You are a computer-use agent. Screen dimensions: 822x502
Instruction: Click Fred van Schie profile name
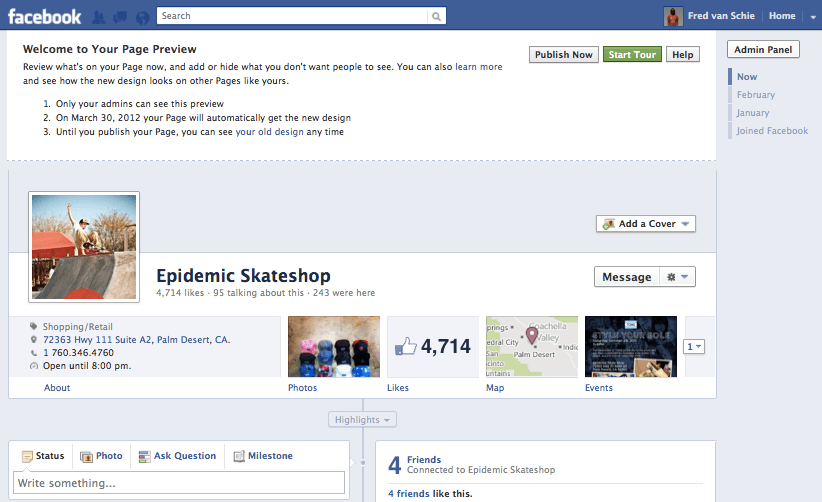click(x=721, y=16)
